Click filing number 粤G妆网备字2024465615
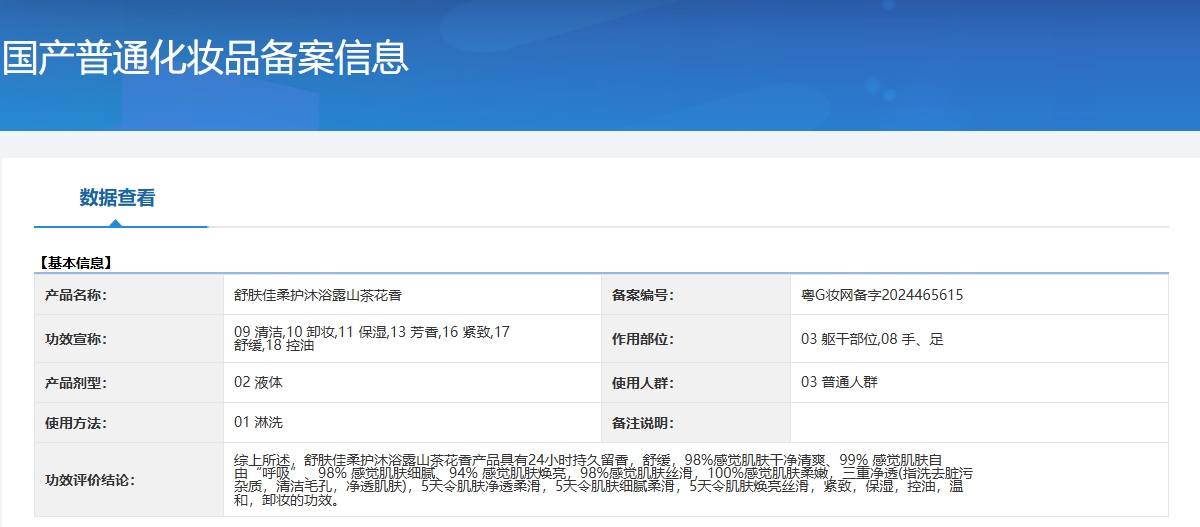Viewport: 1200px width, 527px height. [x=882, y=295]
